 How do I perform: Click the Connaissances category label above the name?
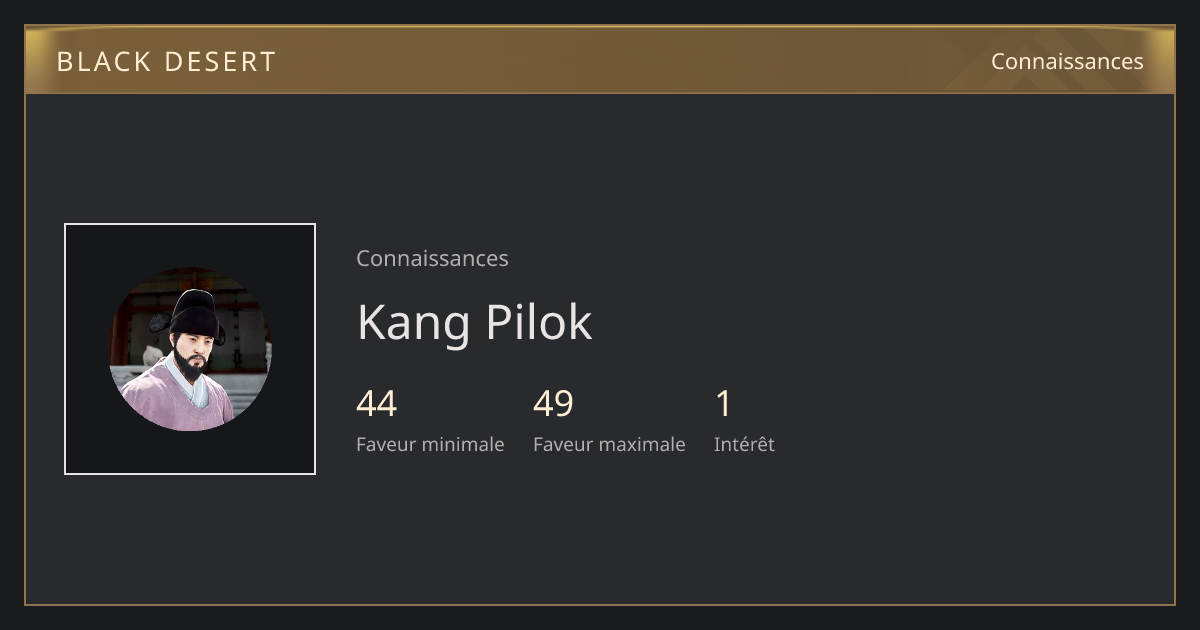(432, 258)
